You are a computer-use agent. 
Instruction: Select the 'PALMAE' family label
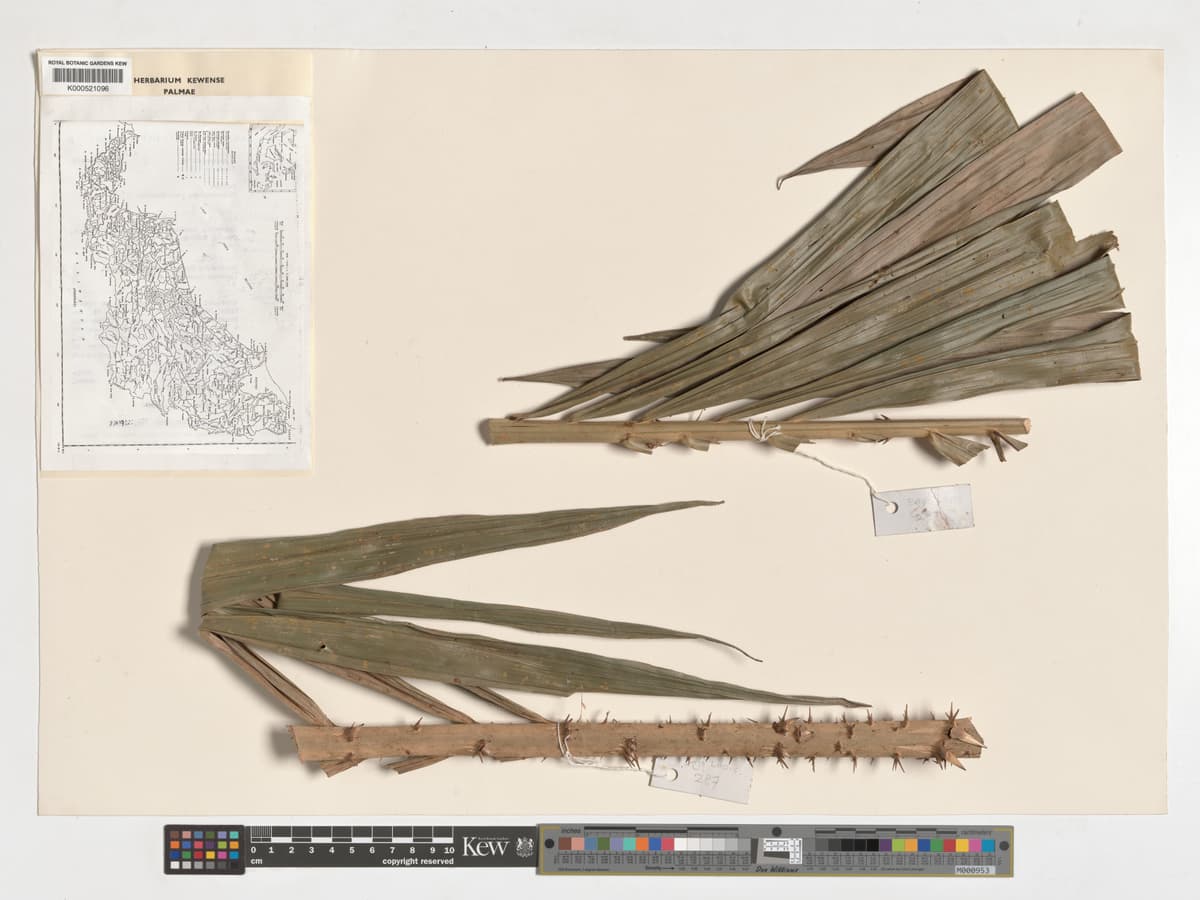(x=179, y=91)
